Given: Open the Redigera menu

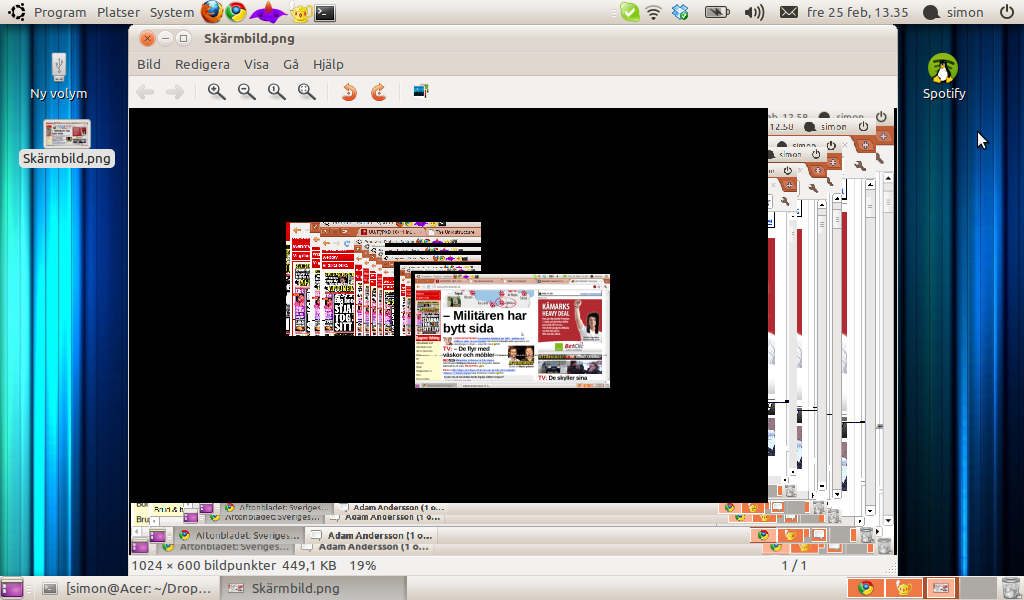Looking at the screenshot, I should 202,64.
